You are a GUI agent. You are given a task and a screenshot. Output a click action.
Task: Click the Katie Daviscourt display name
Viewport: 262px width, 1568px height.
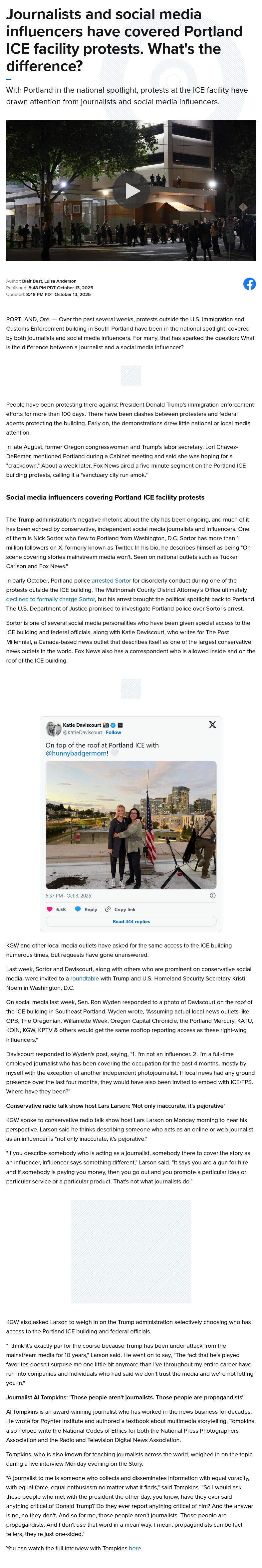click(82, 725)
